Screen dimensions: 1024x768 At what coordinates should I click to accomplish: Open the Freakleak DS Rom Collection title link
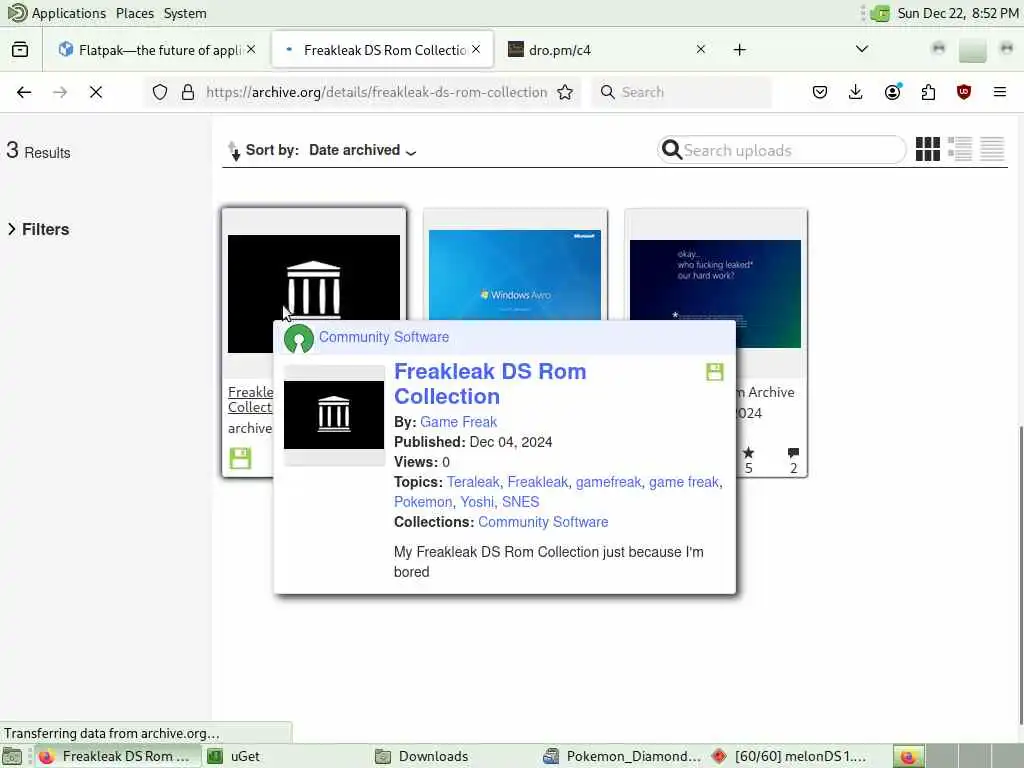point(490,383)
